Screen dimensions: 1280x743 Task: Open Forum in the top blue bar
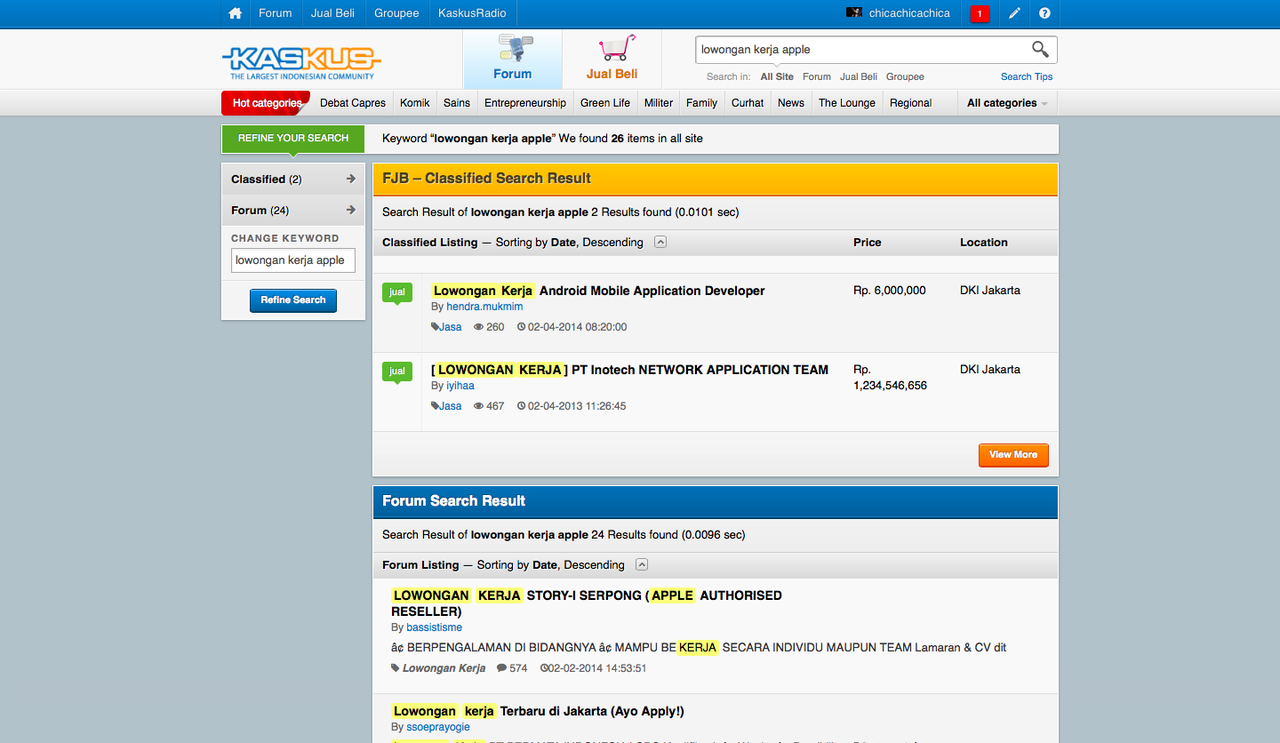pos(275,13)
